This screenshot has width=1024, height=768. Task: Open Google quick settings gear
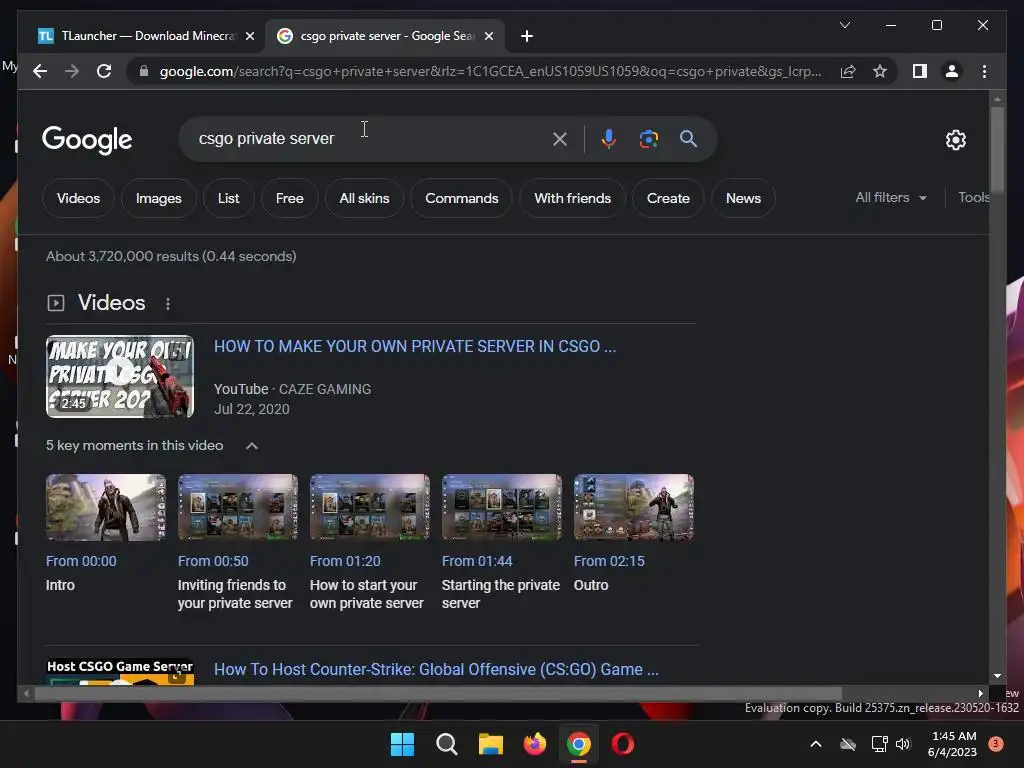tap(955, 139)
